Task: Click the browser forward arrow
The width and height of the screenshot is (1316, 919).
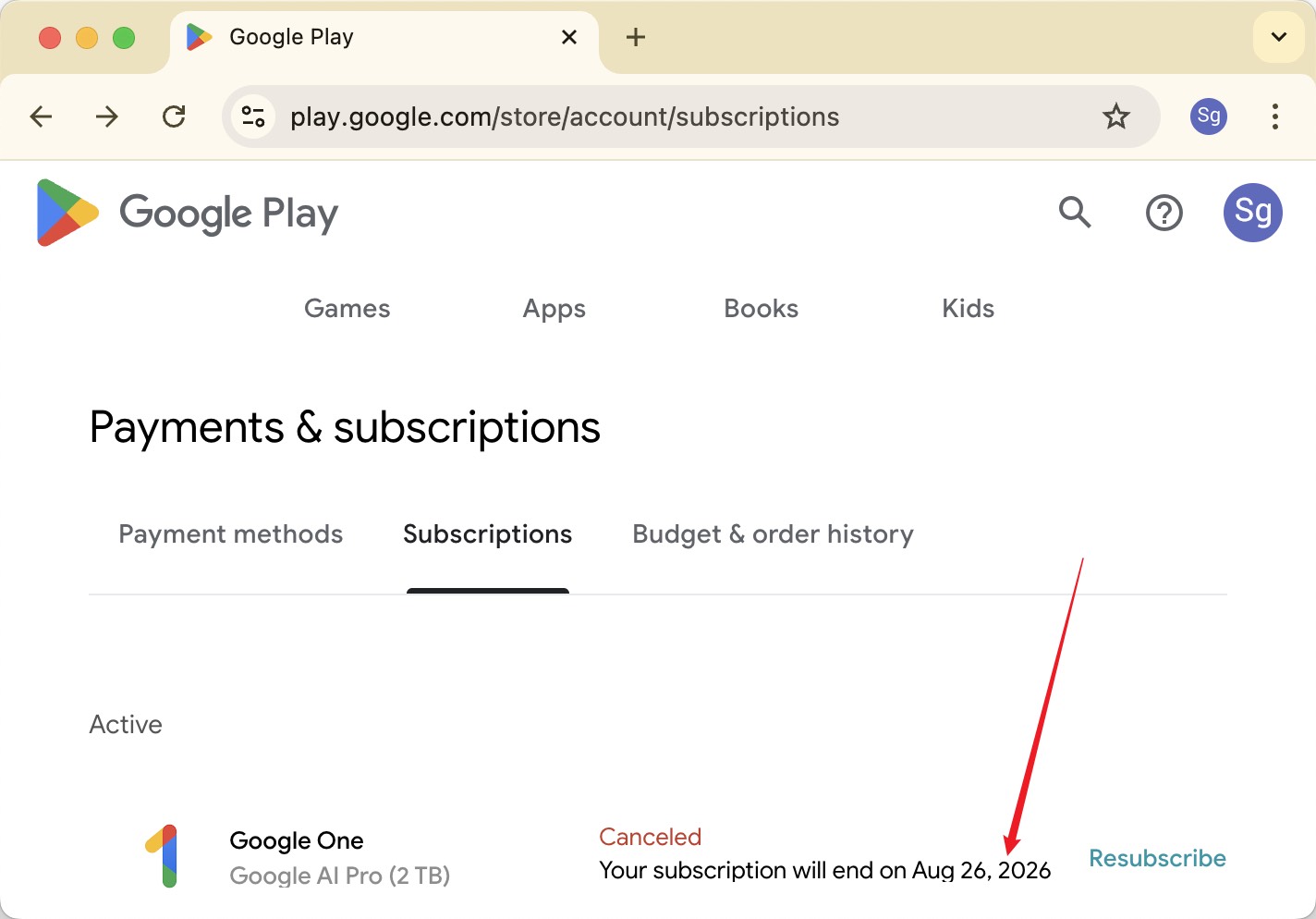Action: [x=107, y=116]
